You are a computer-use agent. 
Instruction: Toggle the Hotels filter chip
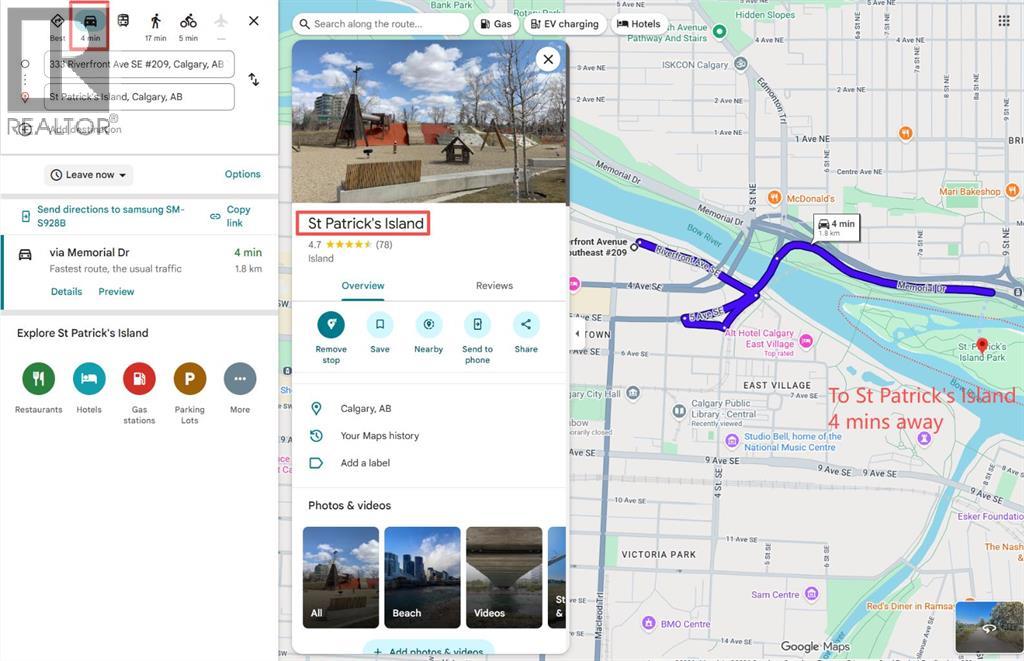tap(638, 24)
